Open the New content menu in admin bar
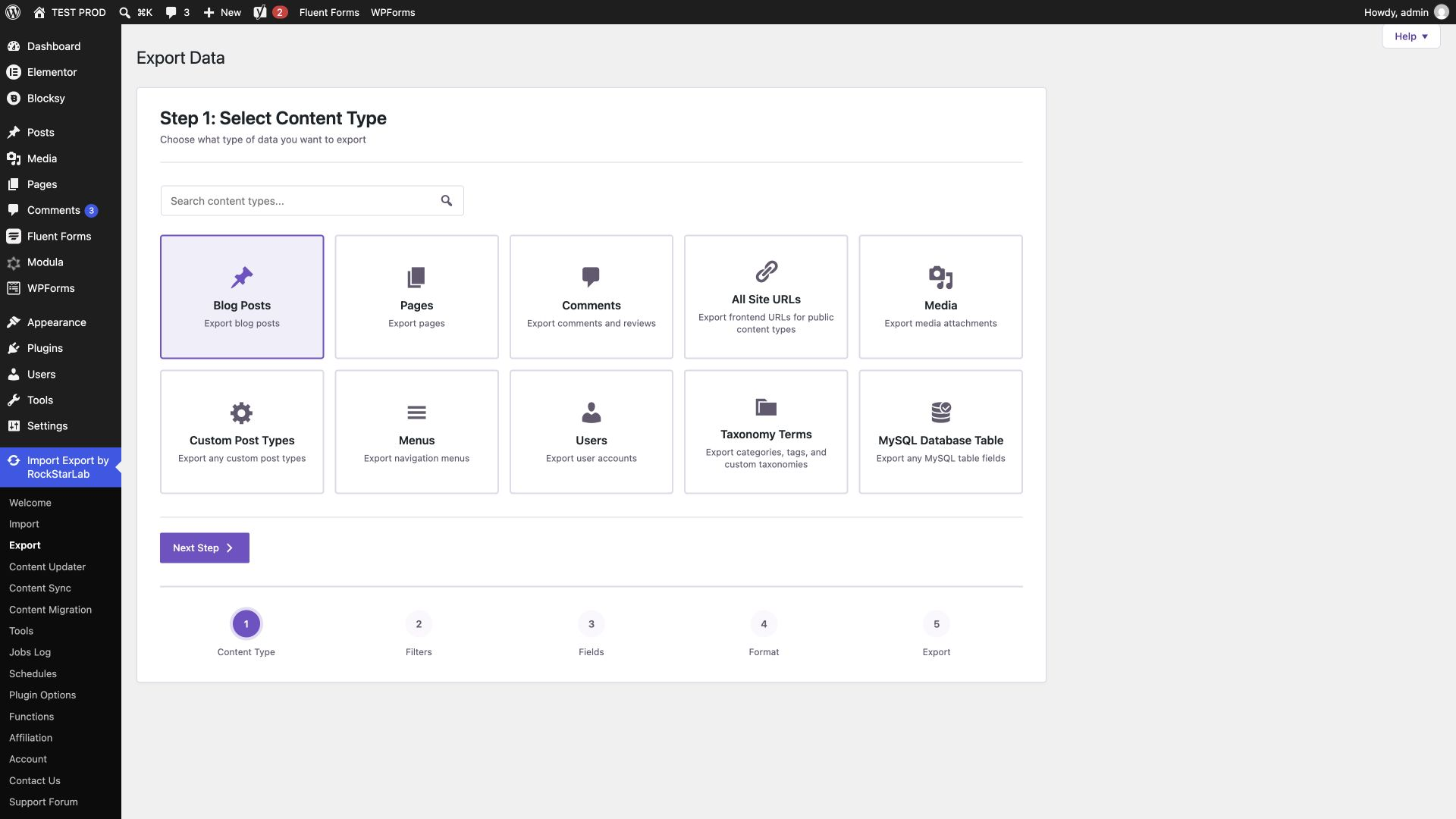 pos(222,12)
